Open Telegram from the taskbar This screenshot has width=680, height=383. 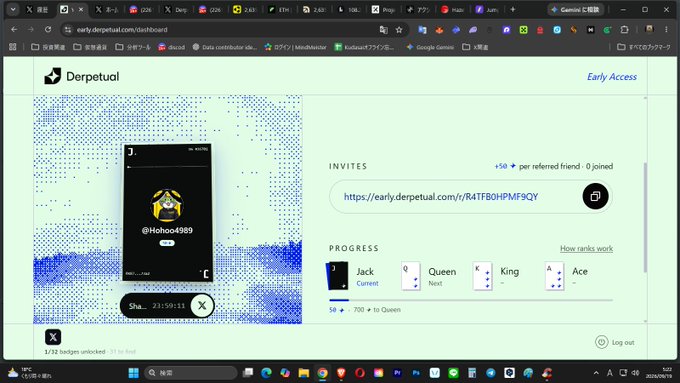(490, 373)
